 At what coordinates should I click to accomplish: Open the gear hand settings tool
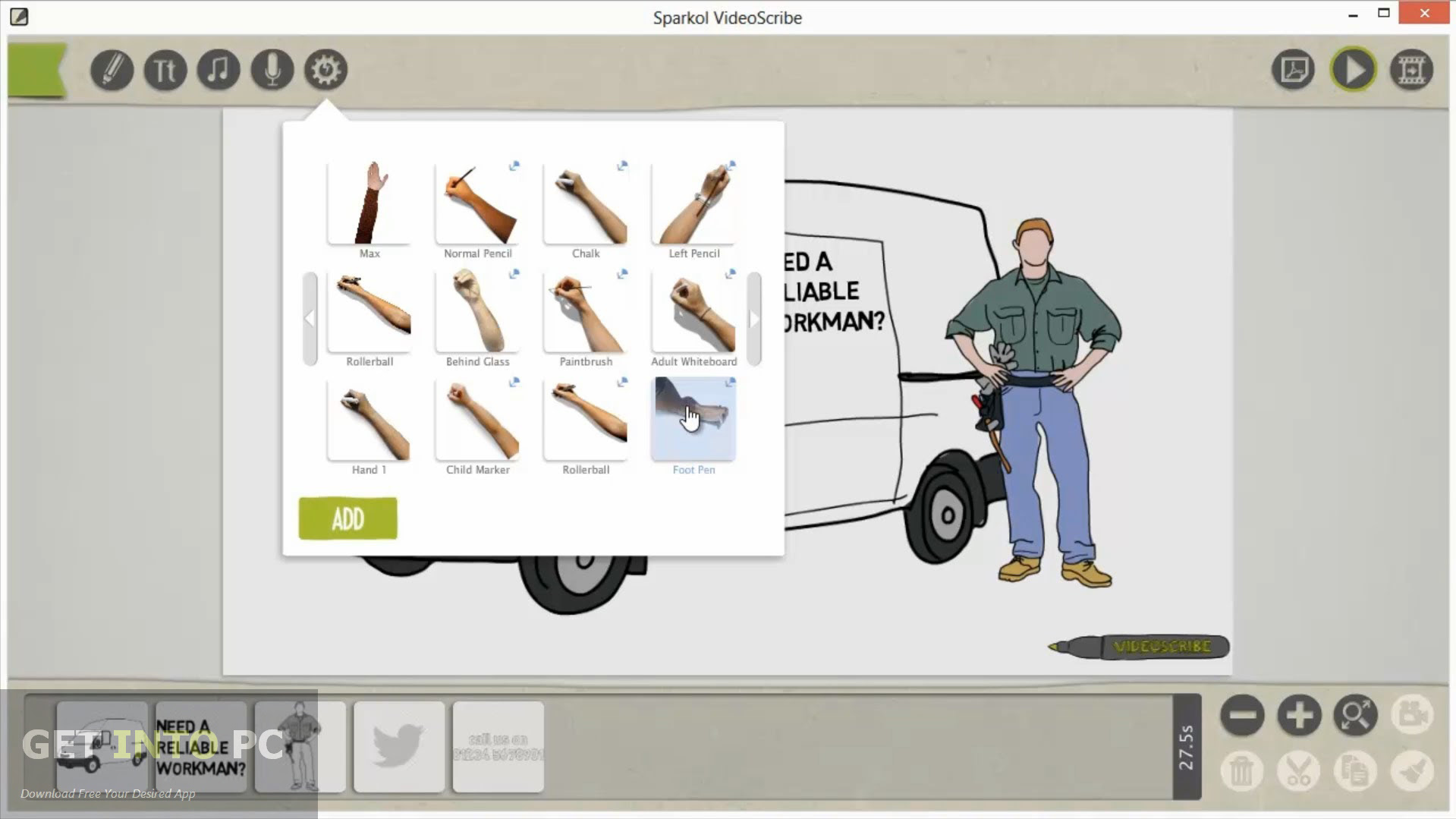(x=325, y=71)
